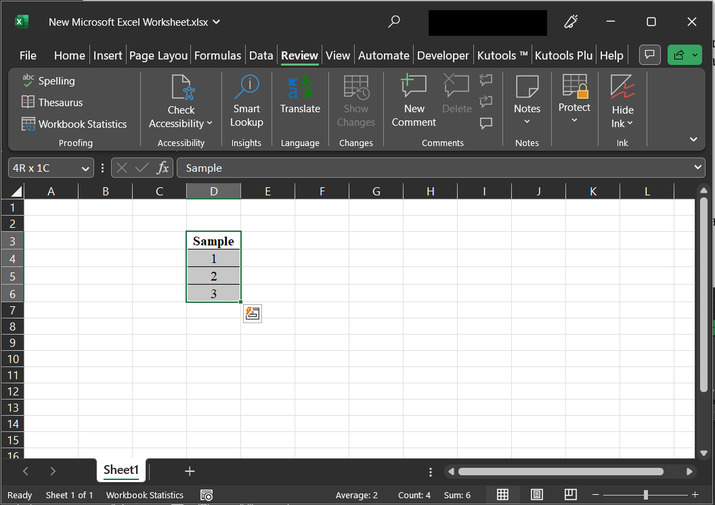Switch to the Developer tab
The image size is (715, 505).
[442, 55]
